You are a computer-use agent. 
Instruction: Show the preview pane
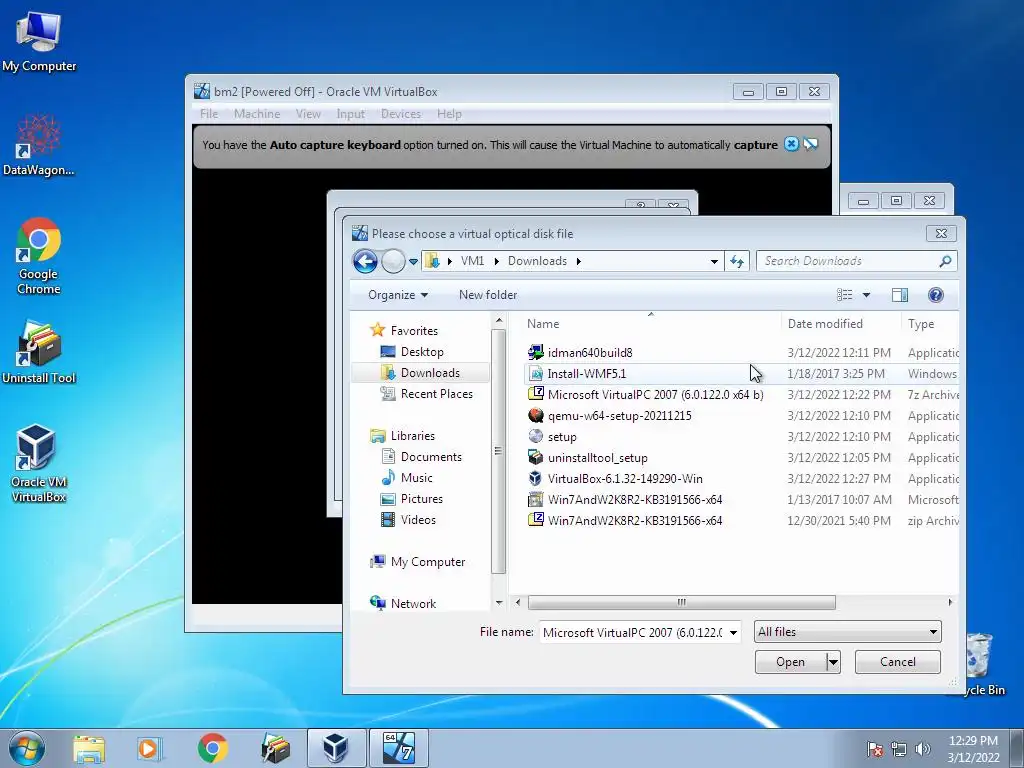click(900, 295)
